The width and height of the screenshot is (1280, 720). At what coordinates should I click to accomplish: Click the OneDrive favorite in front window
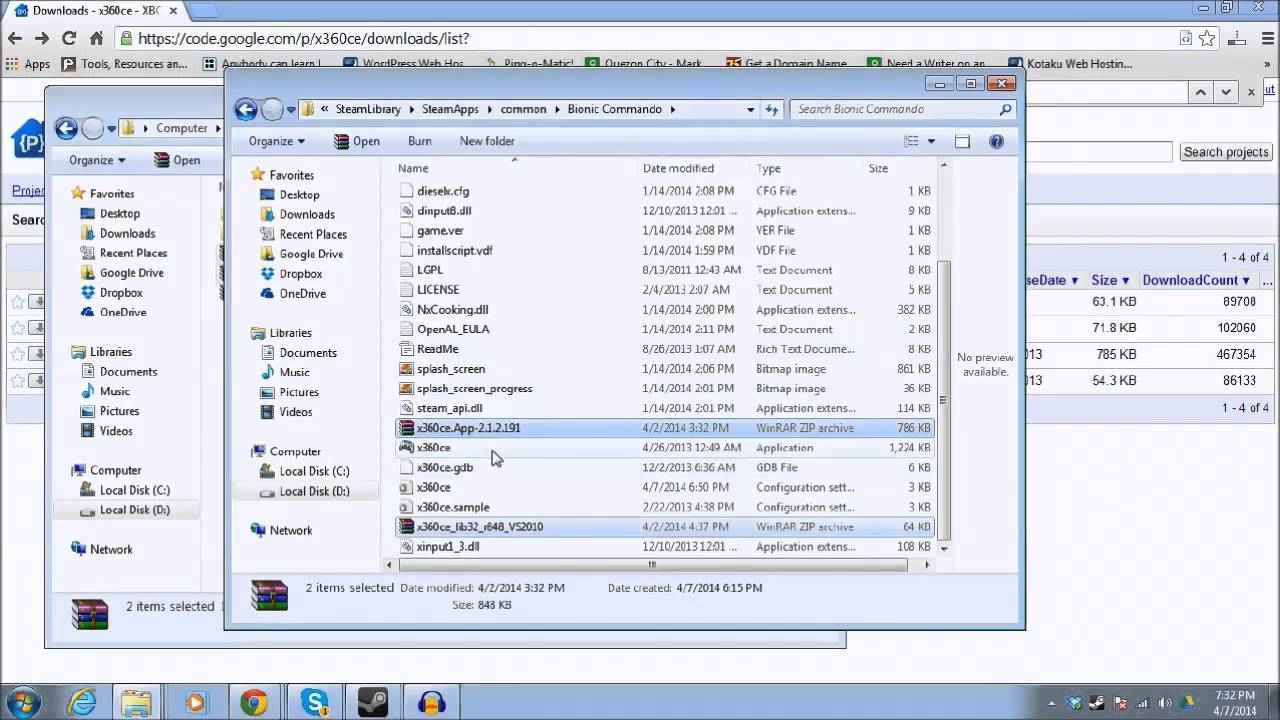tap(302, 293)
